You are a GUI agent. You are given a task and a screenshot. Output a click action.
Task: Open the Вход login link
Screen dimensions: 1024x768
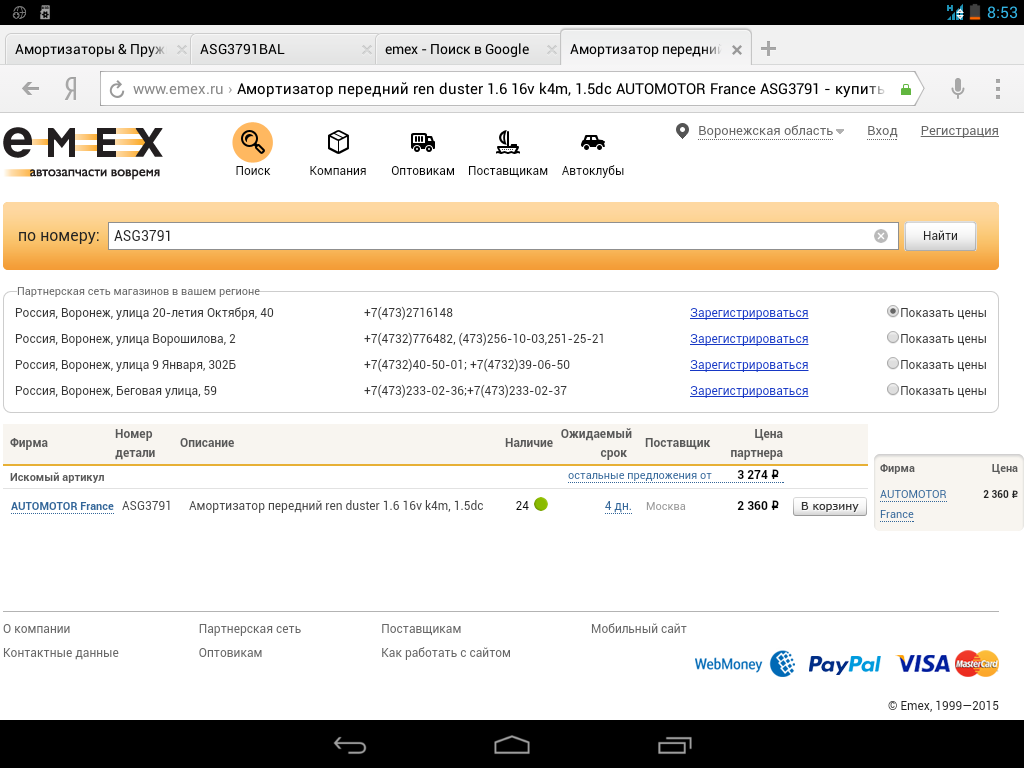click(882, 131)
